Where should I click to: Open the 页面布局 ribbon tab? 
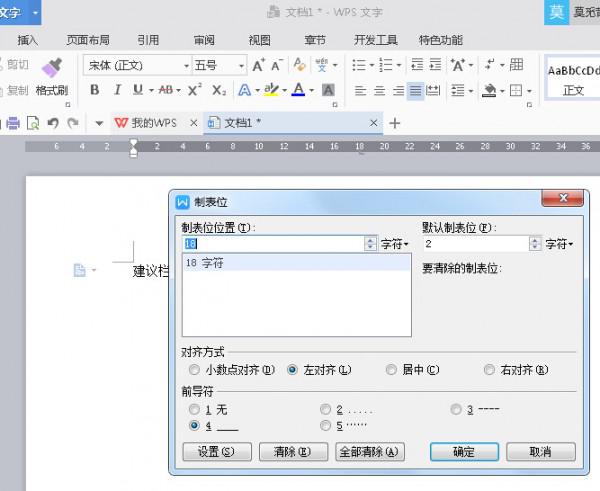(x=88, y=40)
